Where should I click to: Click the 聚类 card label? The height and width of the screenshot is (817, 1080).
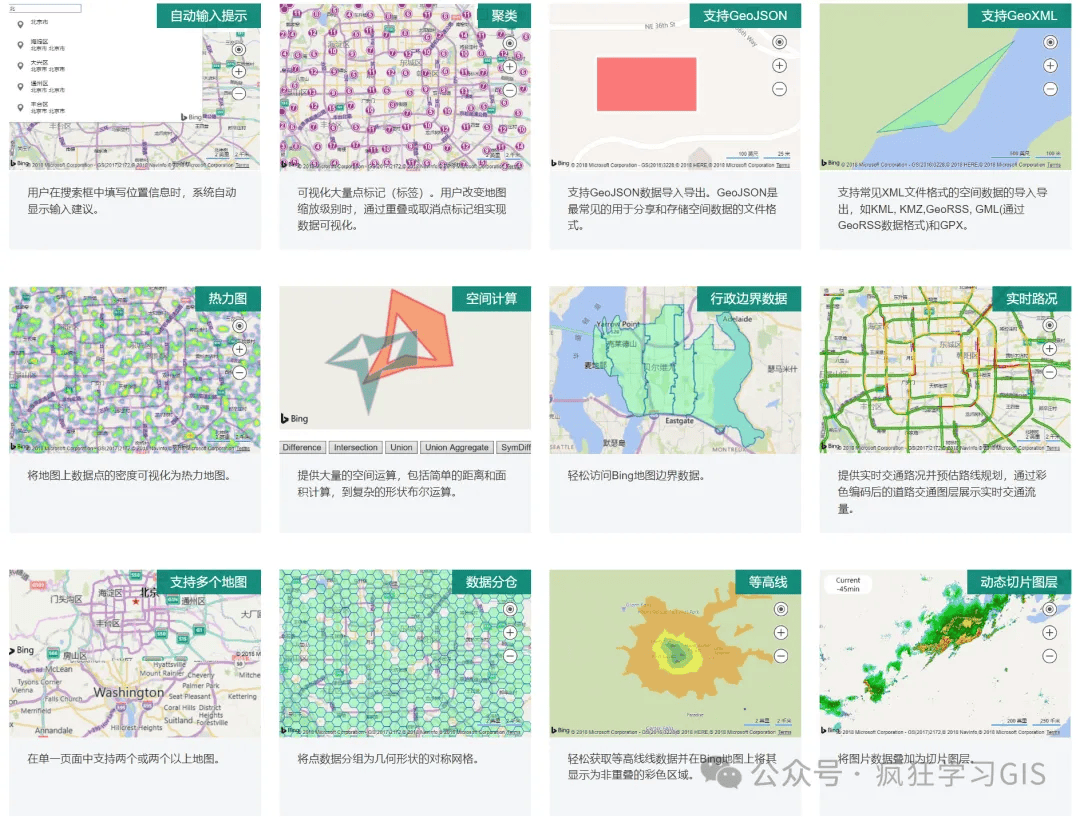504,16
